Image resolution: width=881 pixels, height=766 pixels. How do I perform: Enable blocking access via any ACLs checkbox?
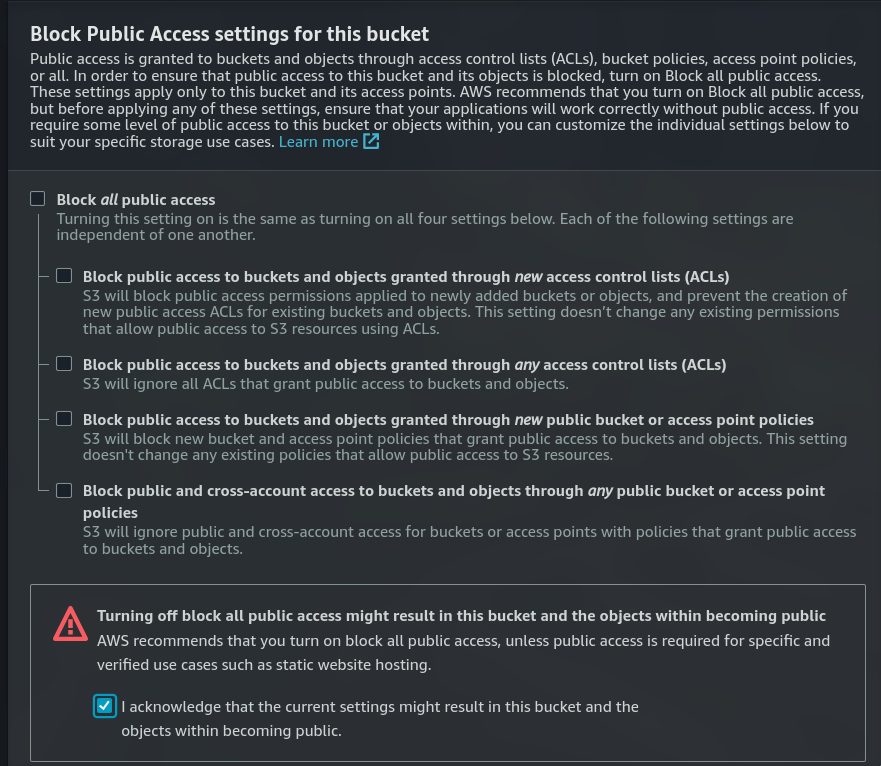click(x=64, y=364)
